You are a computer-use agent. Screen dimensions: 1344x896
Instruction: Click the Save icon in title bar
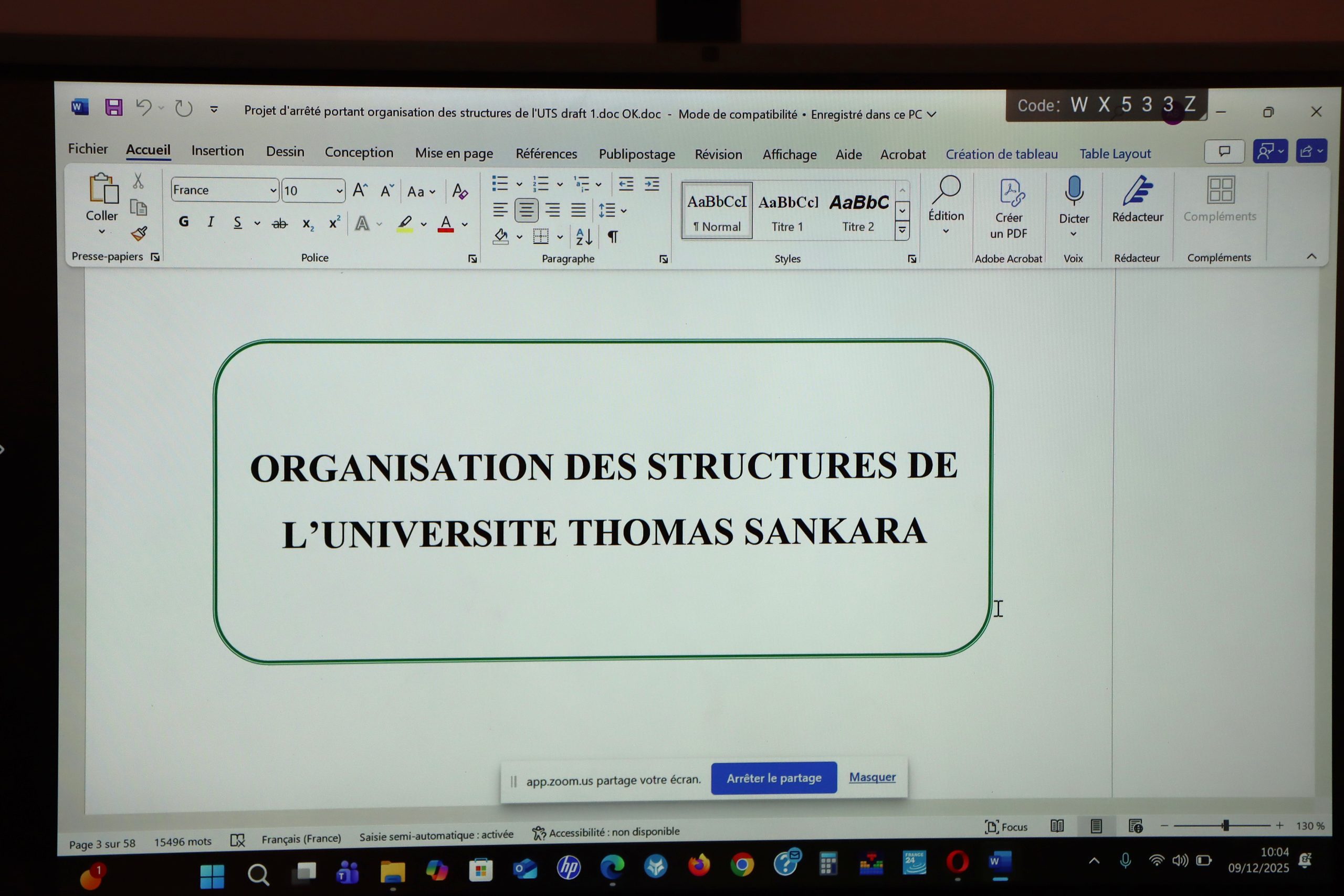(114, 108)
